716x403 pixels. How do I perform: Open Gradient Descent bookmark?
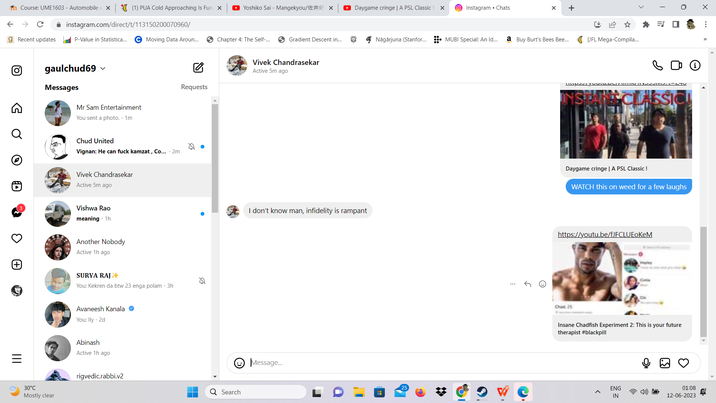point(310,39)
